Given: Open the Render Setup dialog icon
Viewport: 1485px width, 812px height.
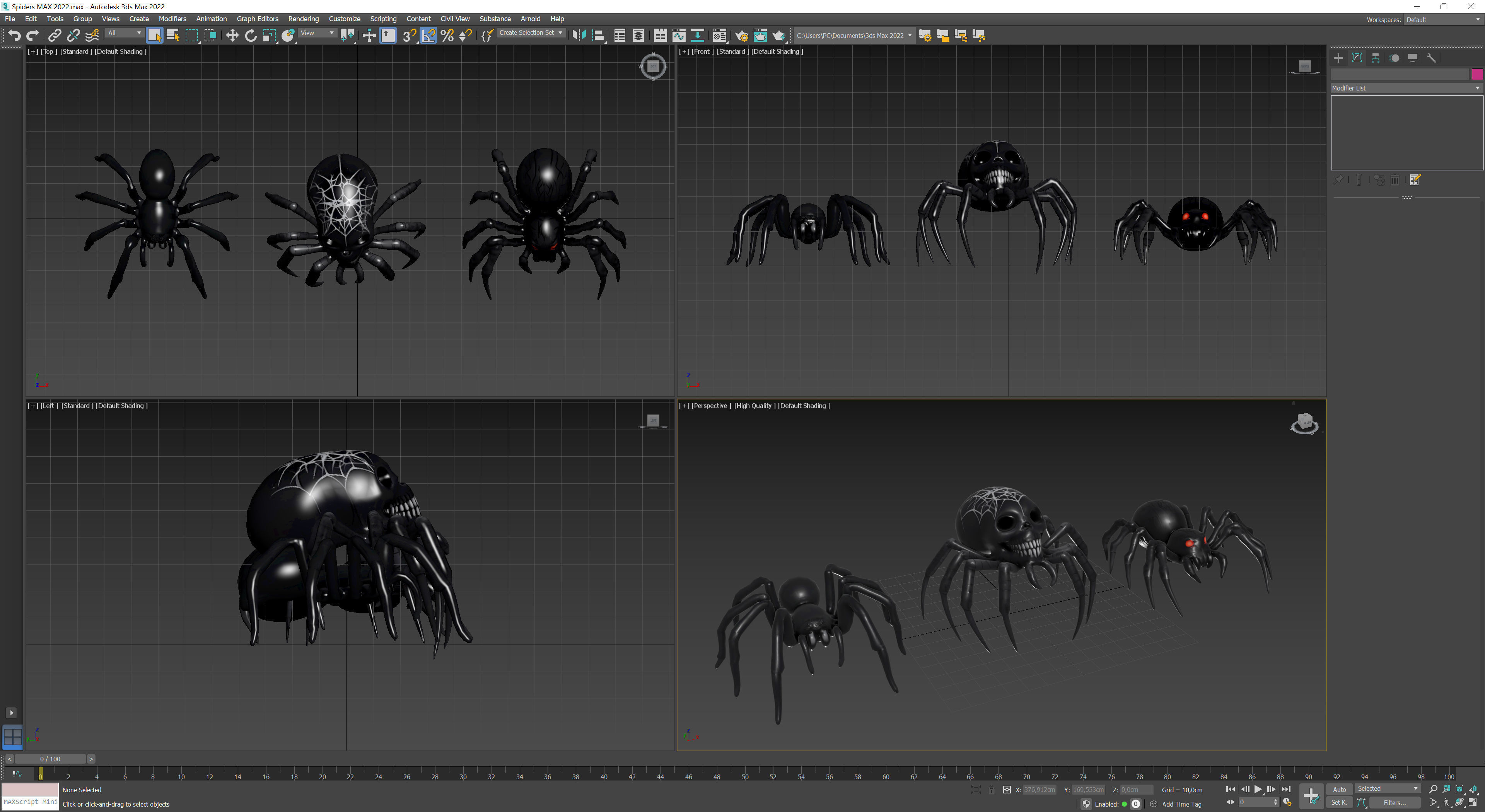Looking at the screenshot, I should (741, 36).
